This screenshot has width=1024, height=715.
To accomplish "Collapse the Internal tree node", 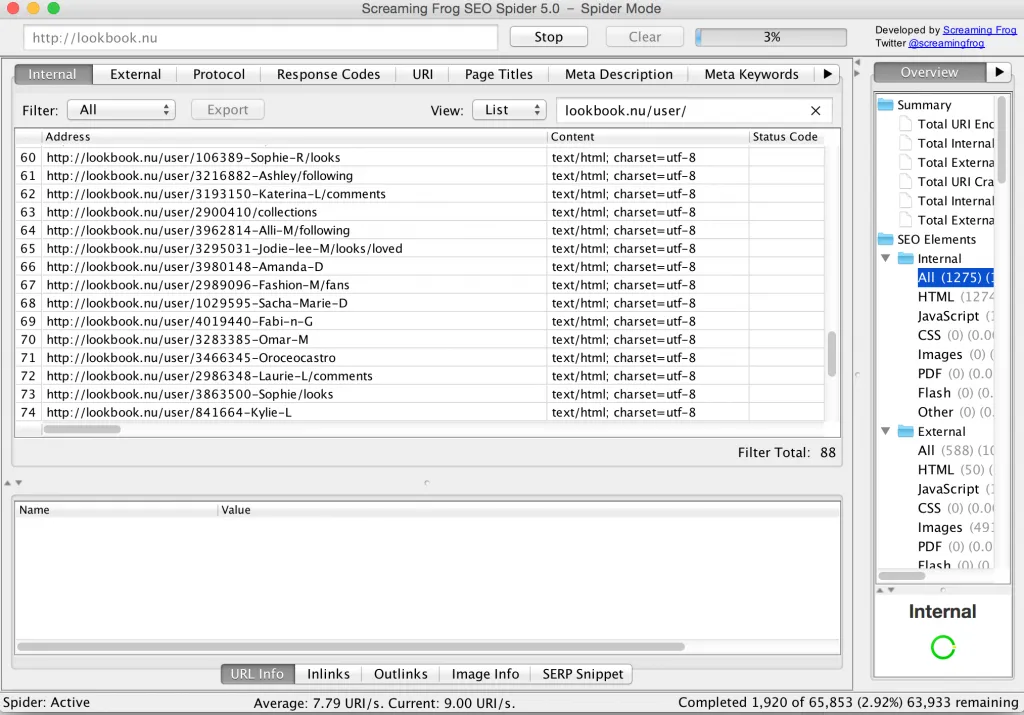I will (886, 259).
